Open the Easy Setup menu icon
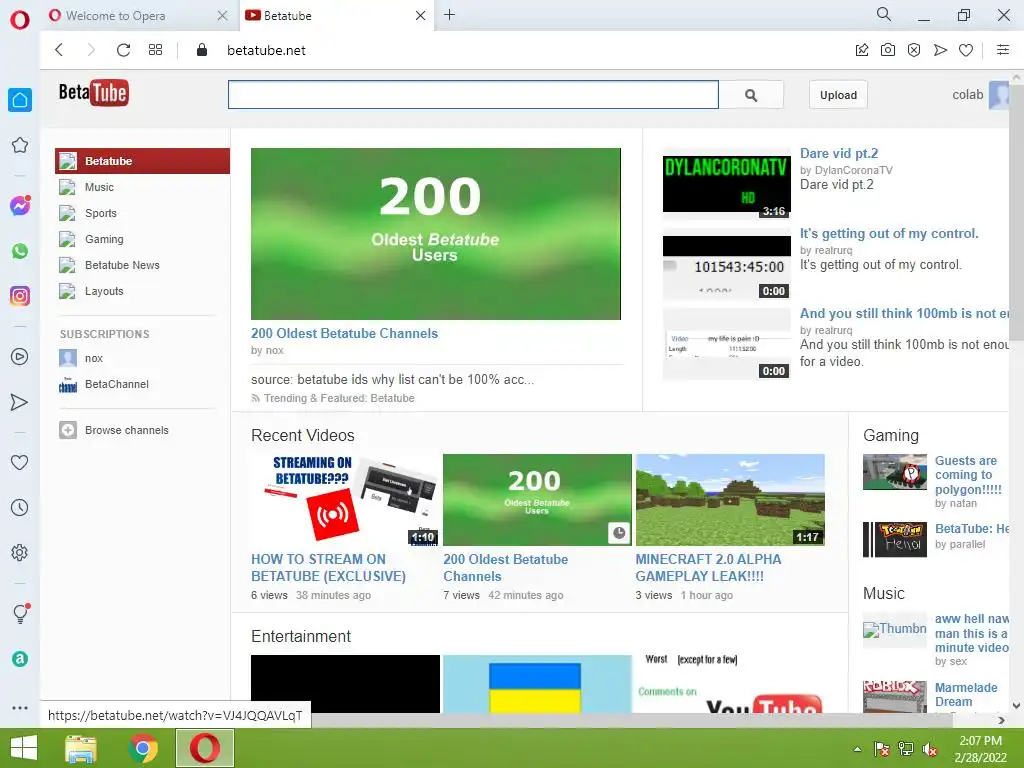 point(1003,50)
